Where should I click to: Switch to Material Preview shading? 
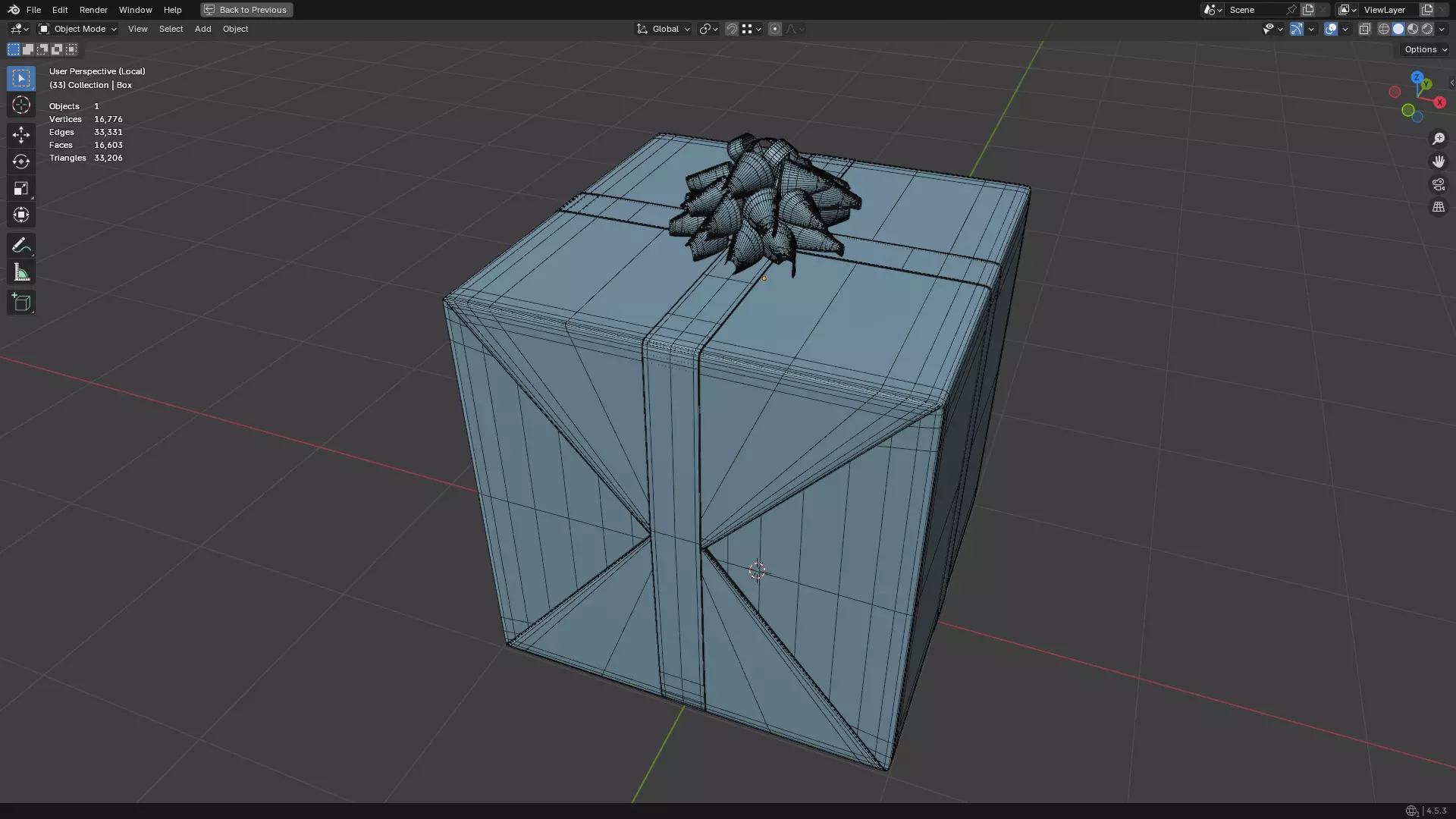[x=1413, y=29]
